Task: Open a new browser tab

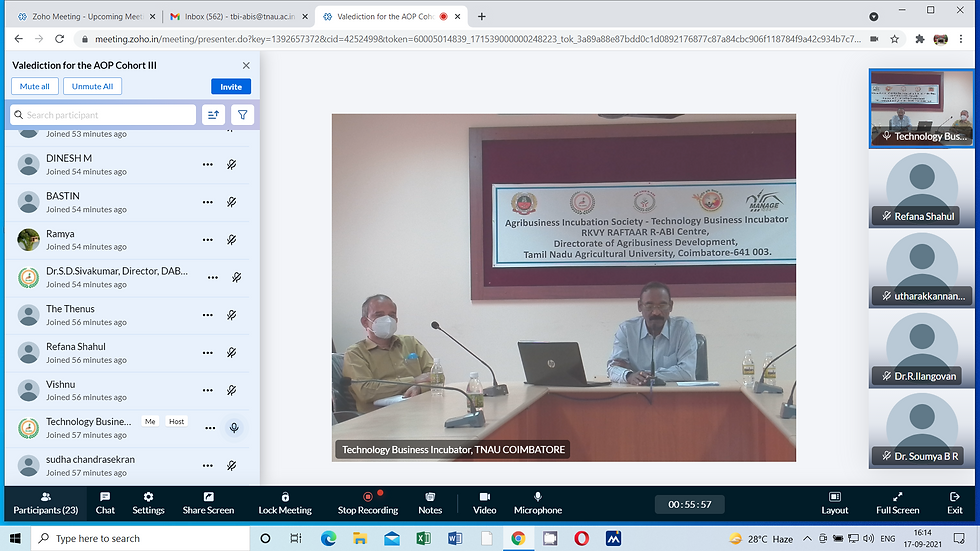Action: coord(481,17)
